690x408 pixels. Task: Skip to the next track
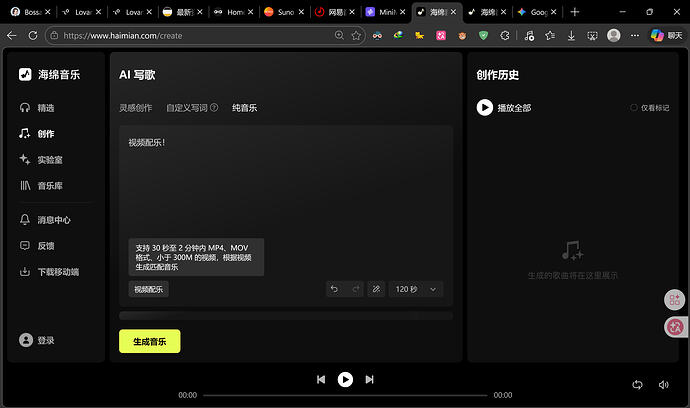tap(370, 379)
